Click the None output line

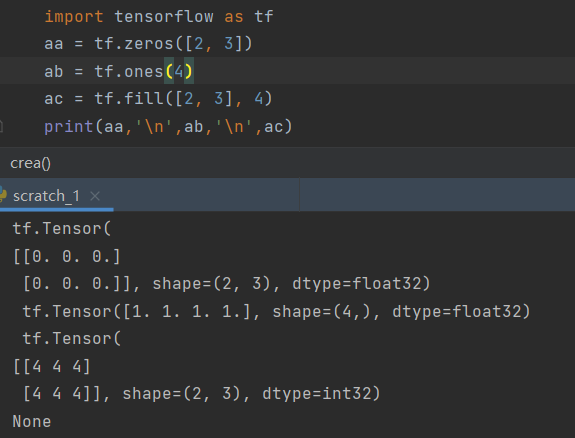32,421
